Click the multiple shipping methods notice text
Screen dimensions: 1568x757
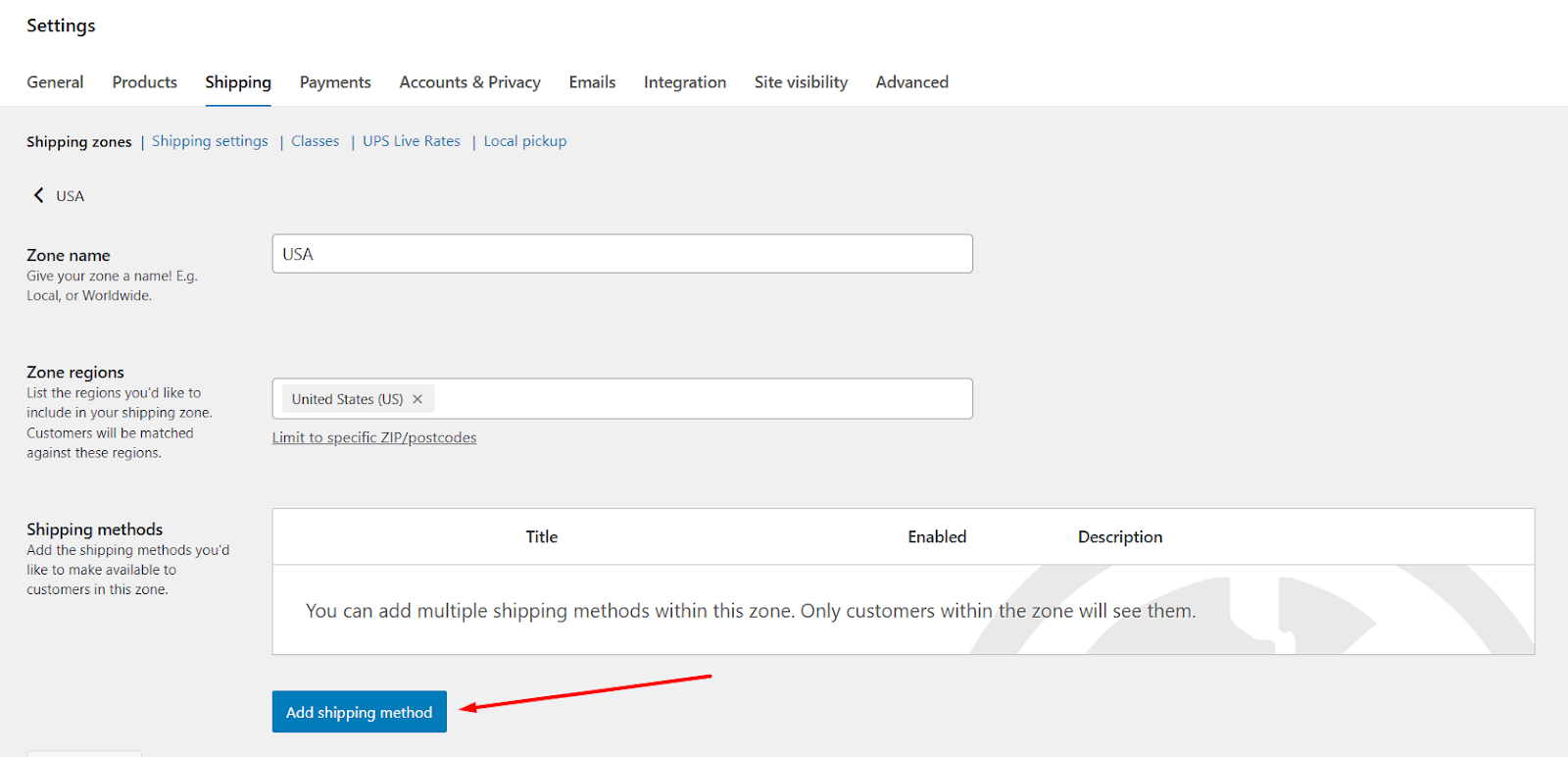point(751,611)
